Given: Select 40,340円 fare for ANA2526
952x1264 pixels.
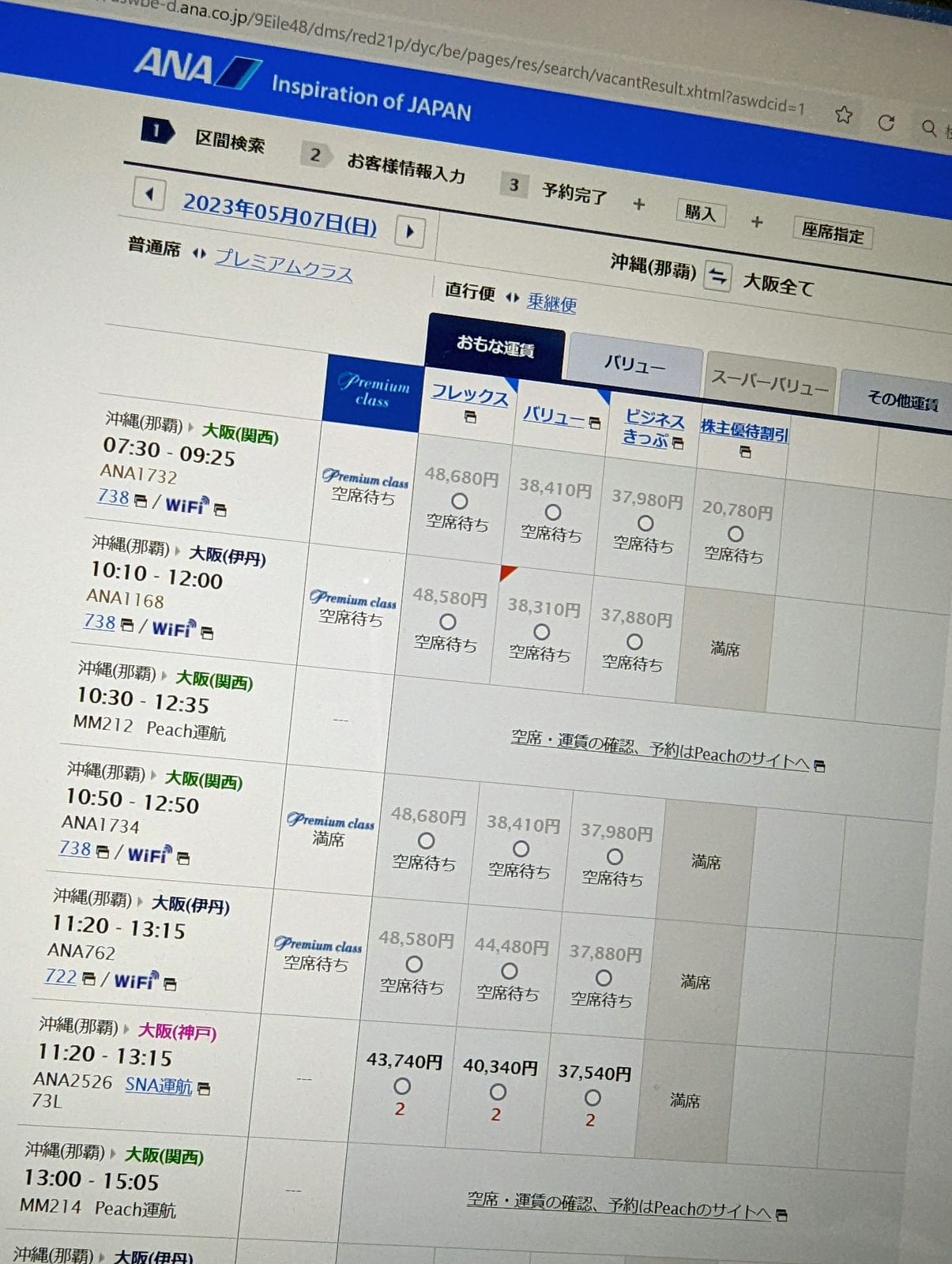Looking at the screenshot, I should point(498,1092).
